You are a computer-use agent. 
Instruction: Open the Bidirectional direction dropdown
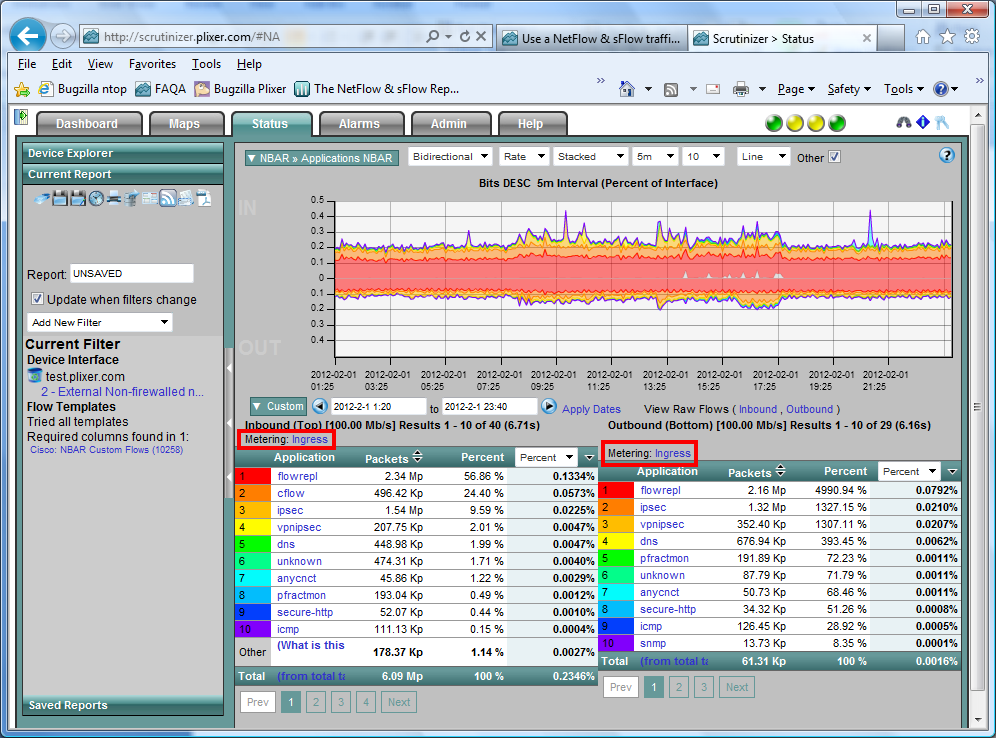pos(451,157)
